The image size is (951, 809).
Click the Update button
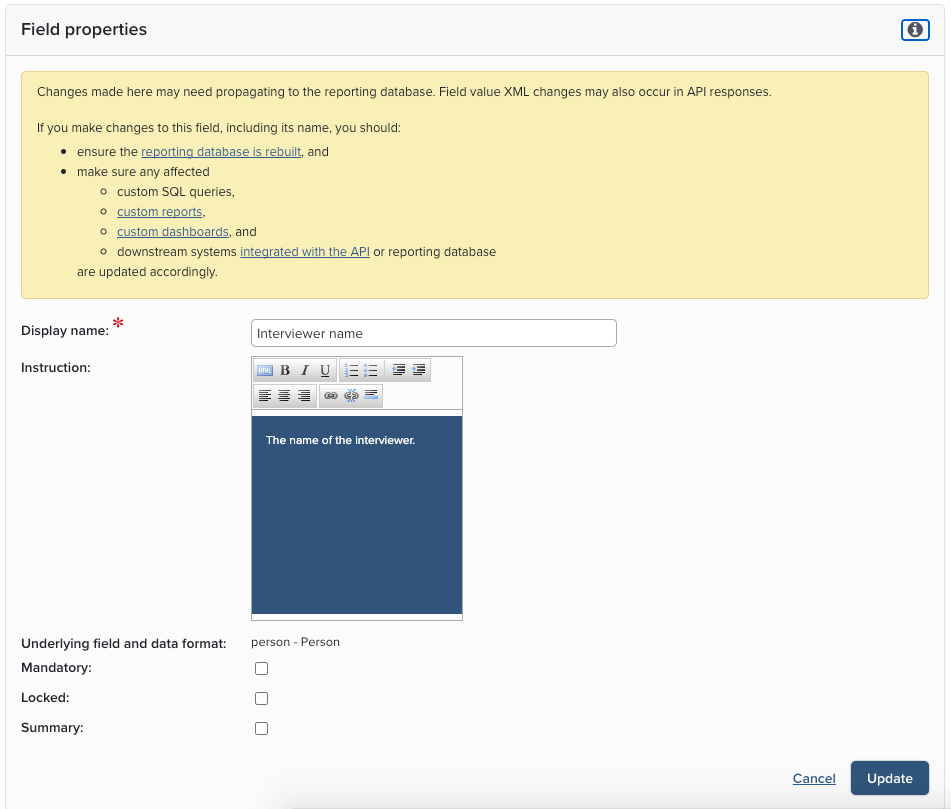pos(889,778)
